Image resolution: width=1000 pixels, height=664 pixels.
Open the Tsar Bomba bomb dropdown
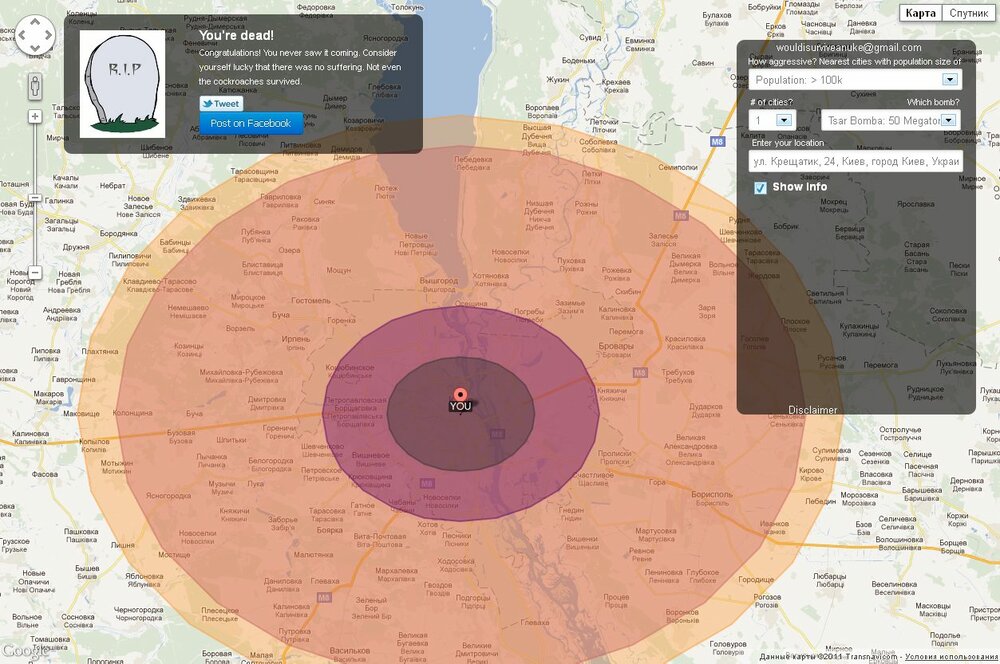click(x=891, y=120)
